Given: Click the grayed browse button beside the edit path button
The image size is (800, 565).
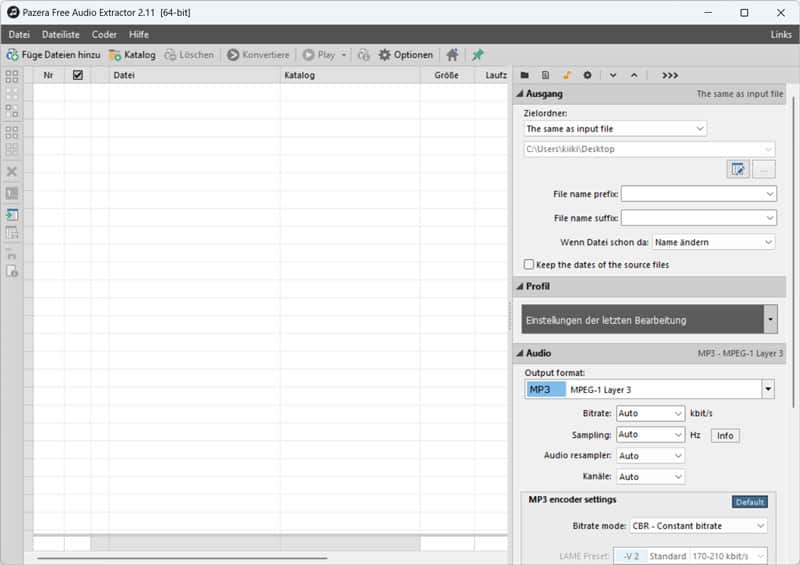Looking at the screenshot, I should (x=763, y=169).
